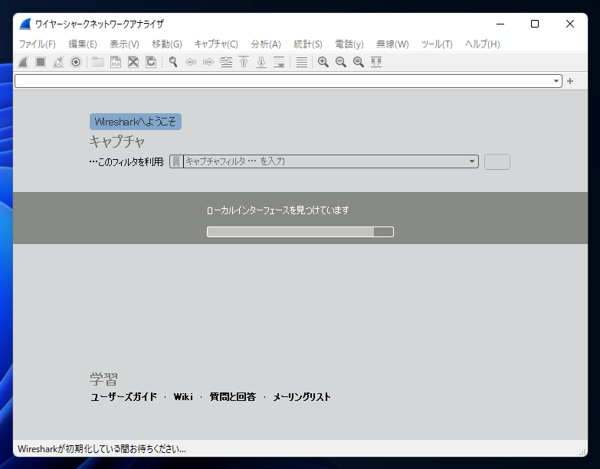Click the close capture file icon
The width and height of the screenshot is (600, 469).
(x=133, y=62)
